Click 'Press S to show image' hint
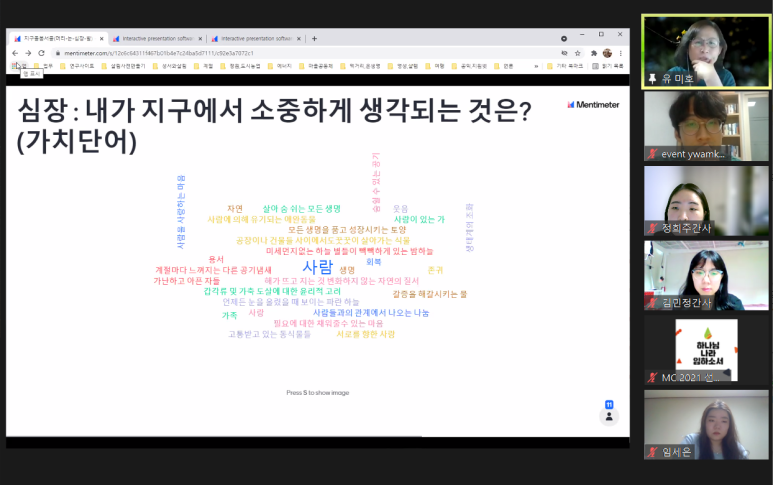 click(x=317, y=393)
